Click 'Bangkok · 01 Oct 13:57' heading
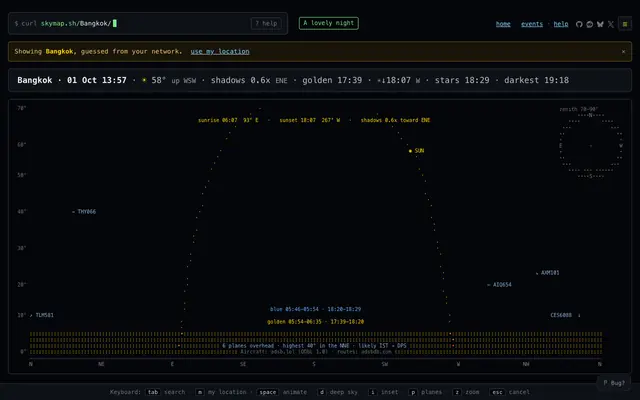 click(72, 80)
